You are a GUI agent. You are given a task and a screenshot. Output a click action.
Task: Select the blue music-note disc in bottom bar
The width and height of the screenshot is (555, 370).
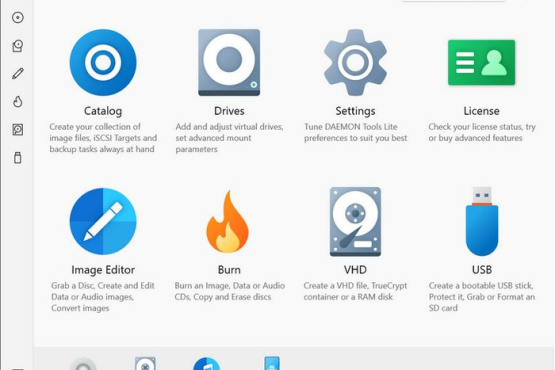[207, 364]
